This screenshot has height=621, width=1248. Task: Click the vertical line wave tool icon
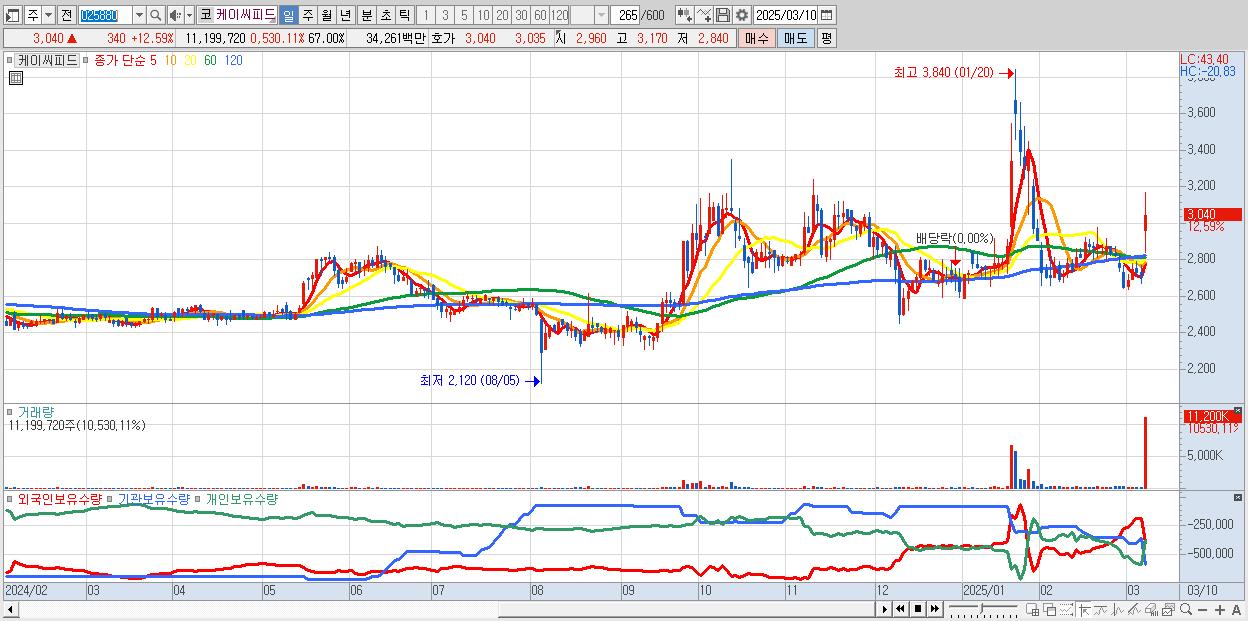[x=1118, y=610]
